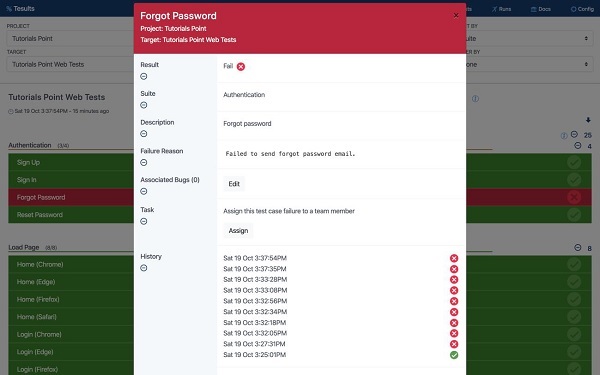
Task: Open the Project dropdown showing Tutorials Point
Action: click(70, 39)
